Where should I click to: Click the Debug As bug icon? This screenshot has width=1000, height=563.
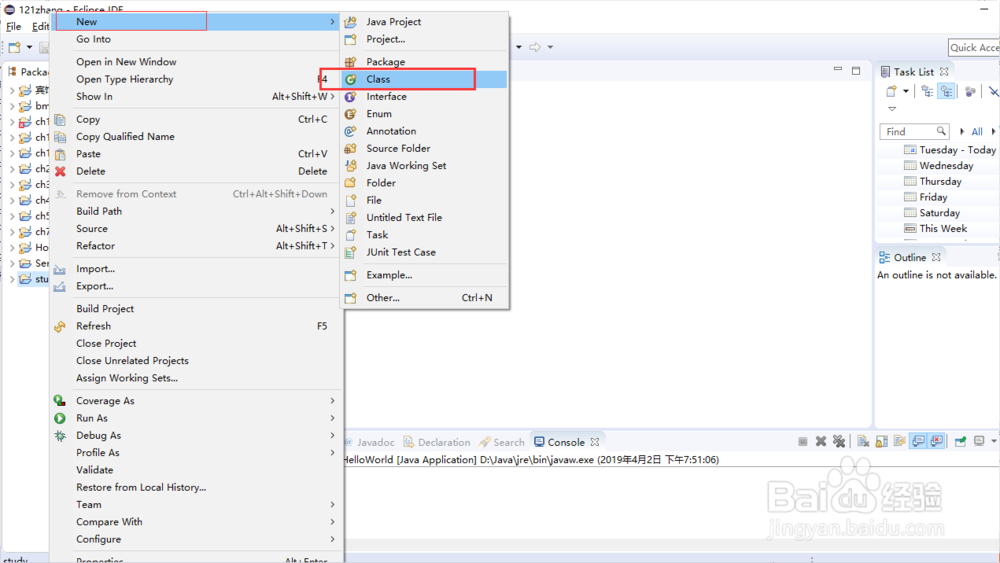(x=60, y=435)
